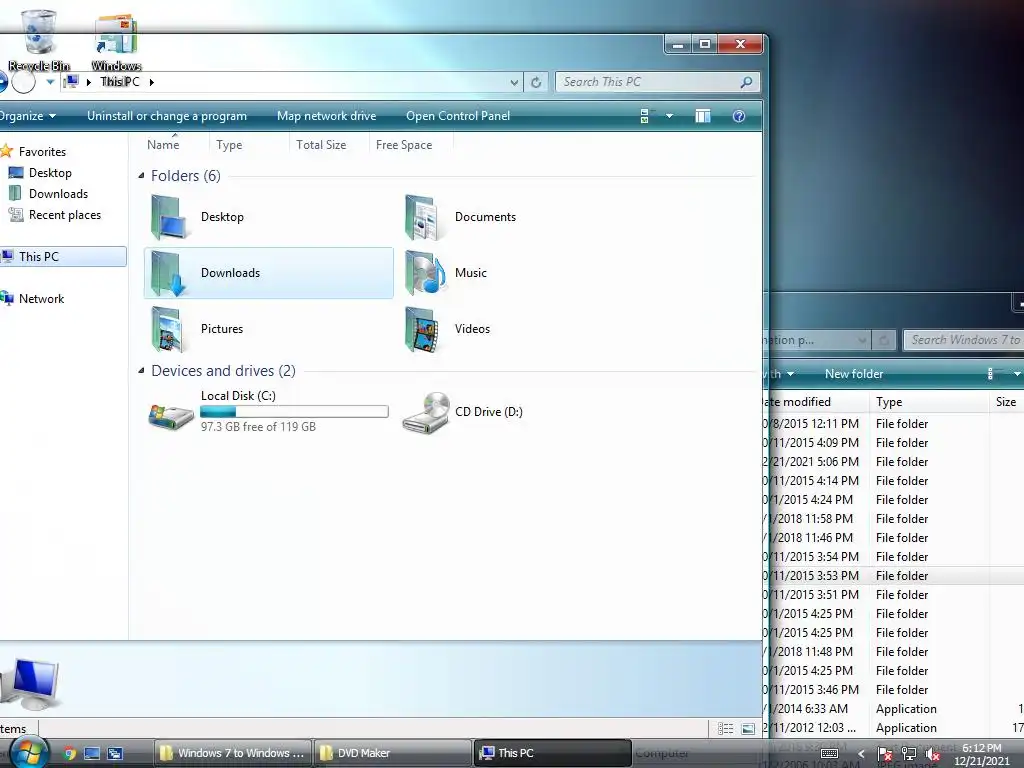Show hidden tray icons arrow

coord(861,754)
